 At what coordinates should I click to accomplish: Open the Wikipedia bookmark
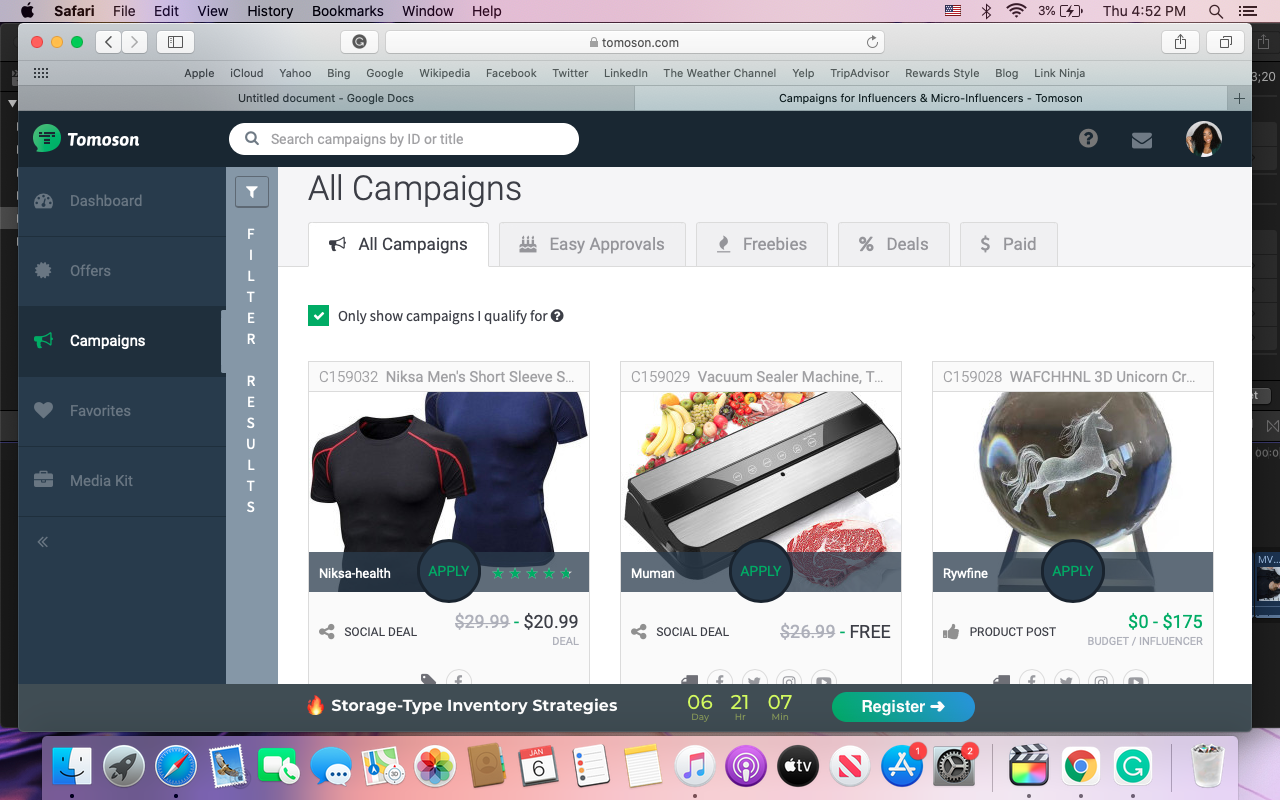pos(444,73)
